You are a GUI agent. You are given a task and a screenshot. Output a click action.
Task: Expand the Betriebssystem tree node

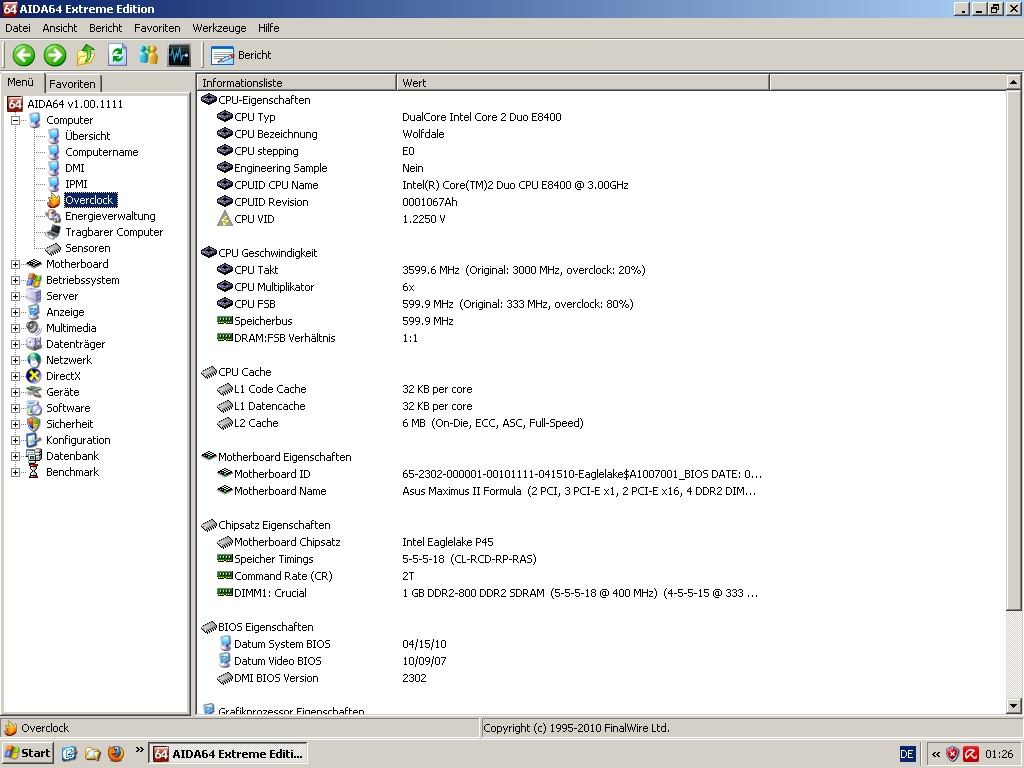(x=15, y=280)
